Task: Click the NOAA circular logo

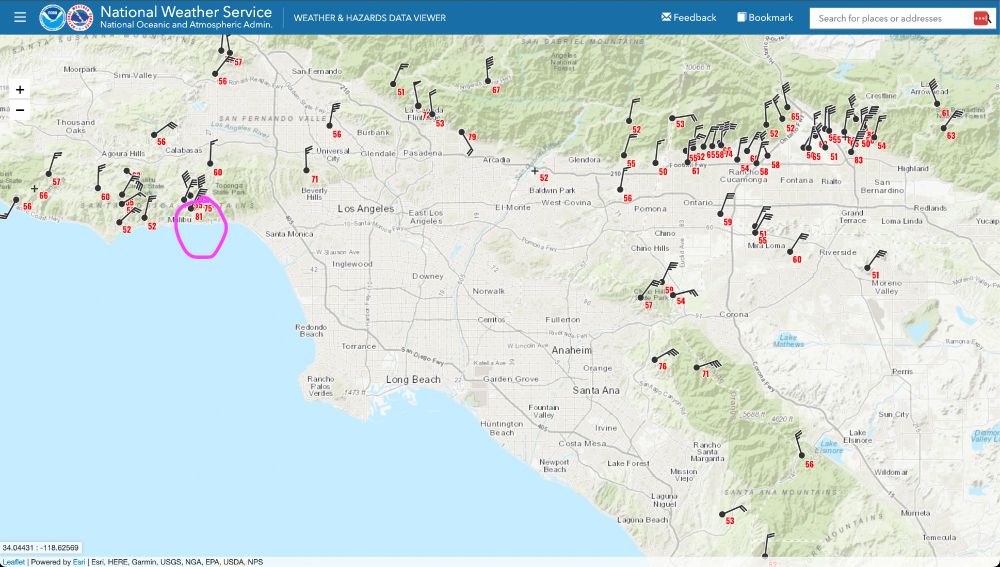Action: [x=52, y=17]
